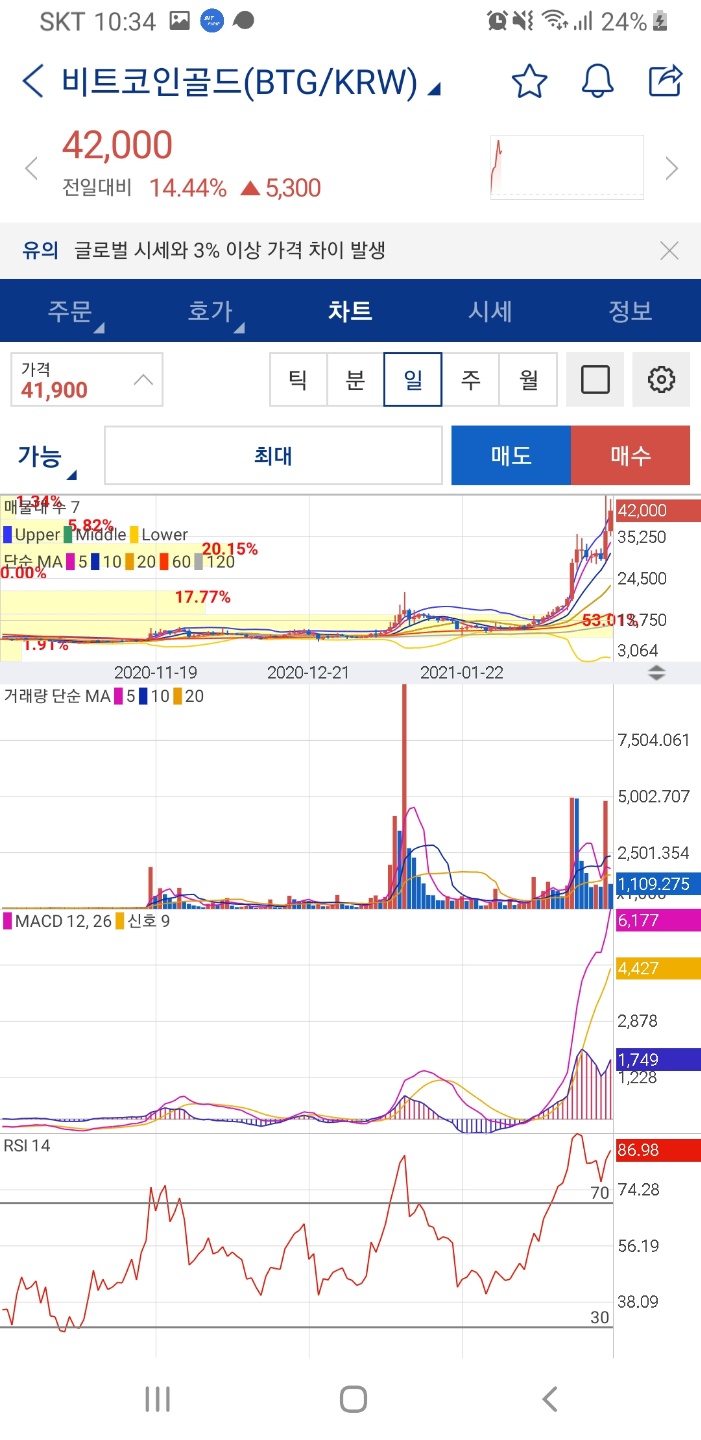Viewport: 701px width, 1440px height.
Task: Go back with the top-left arrow
Action: pyautogui.click(x=33, y=81)
